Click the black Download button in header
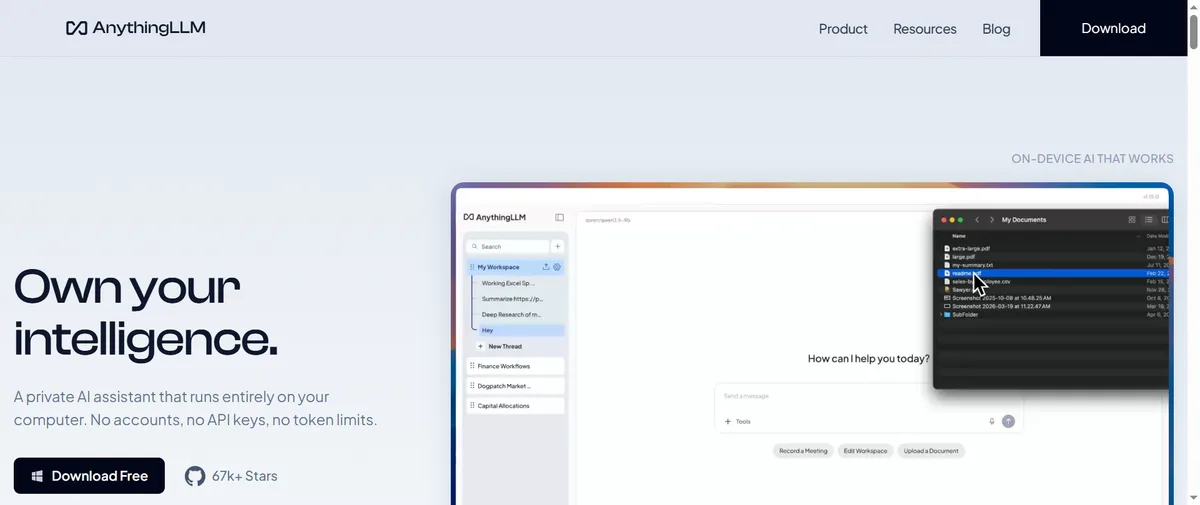This screenshot has height=505, width=1200. (x=1113, y=28)
